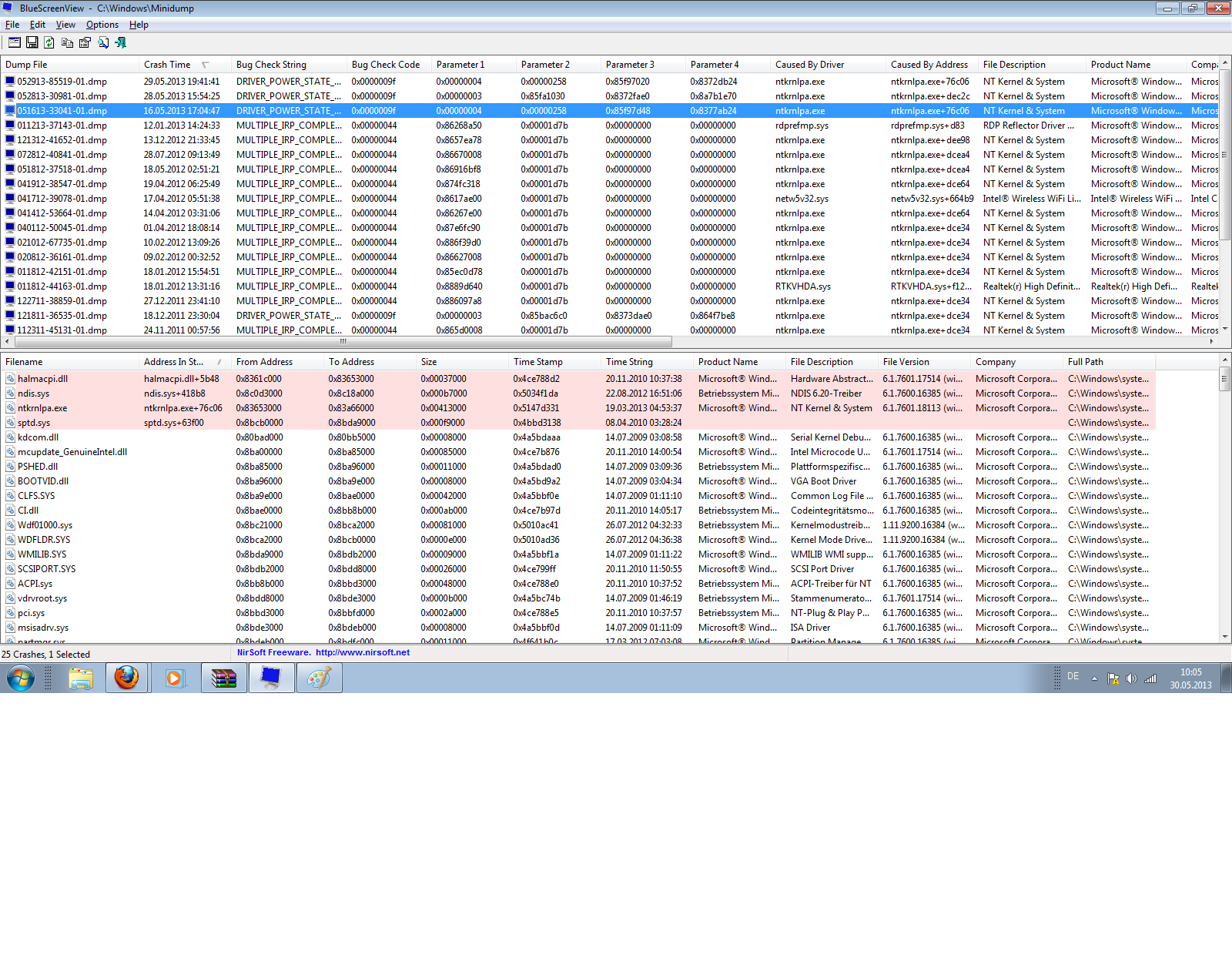Sort by Dump File column header
The height and width of the screenshot is (968, 1232).
[x=69, y=65]
